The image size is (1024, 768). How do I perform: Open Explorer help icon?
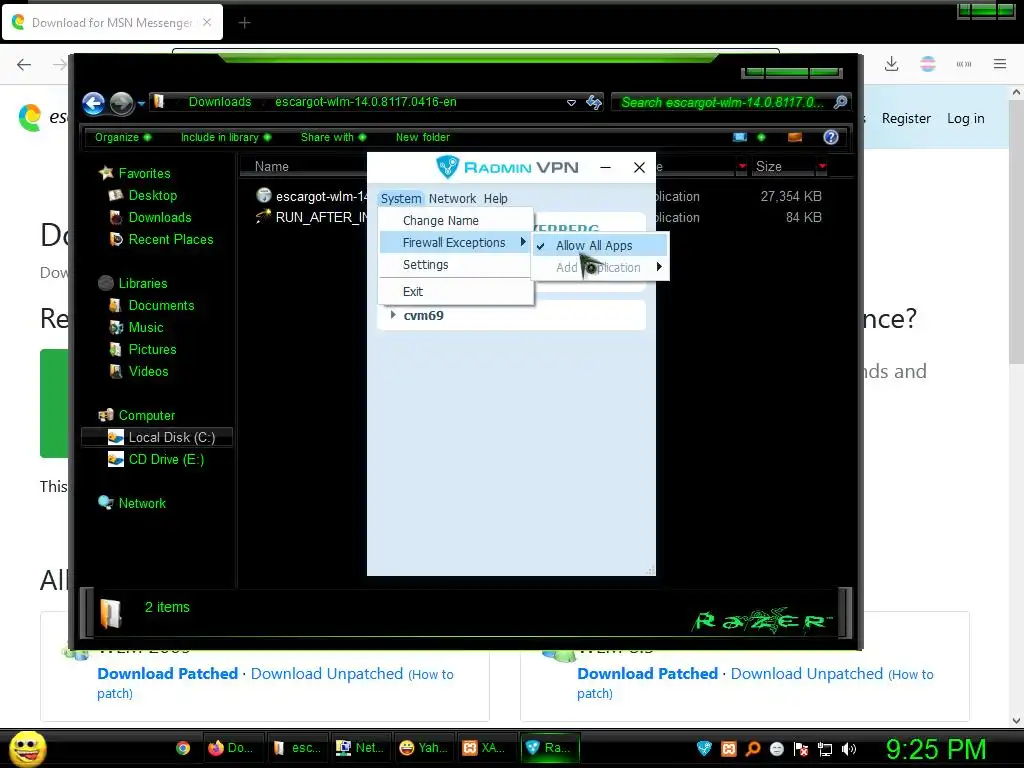831,137
